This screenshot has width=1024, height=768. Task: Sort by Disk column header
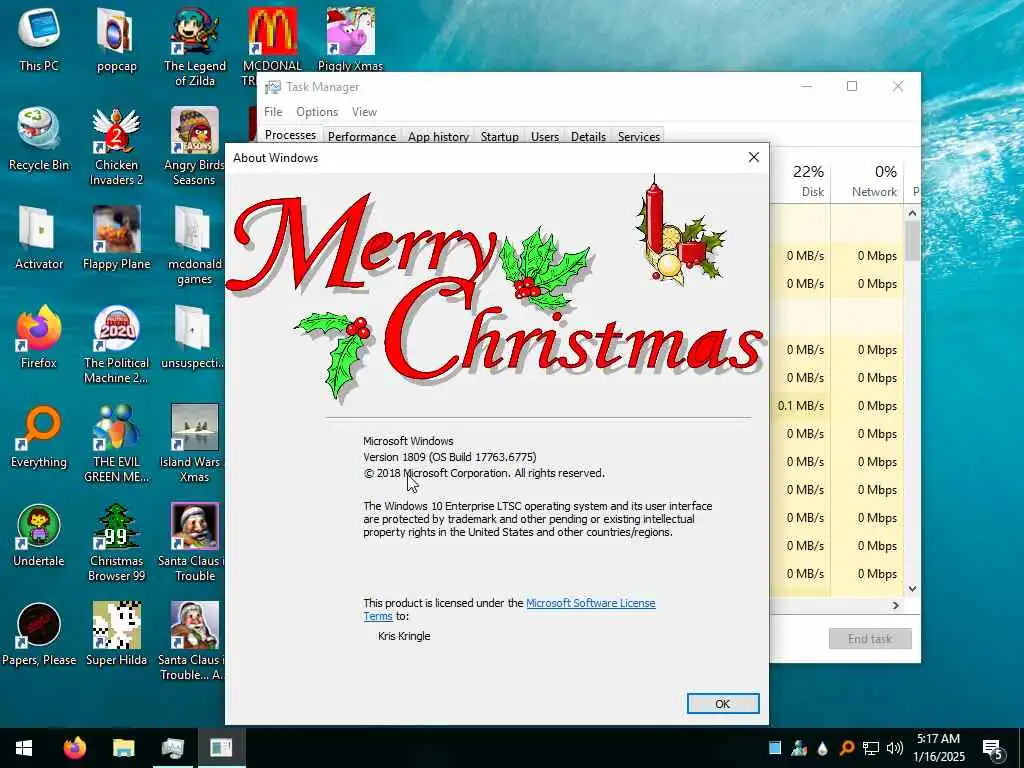tap(801, 182)
